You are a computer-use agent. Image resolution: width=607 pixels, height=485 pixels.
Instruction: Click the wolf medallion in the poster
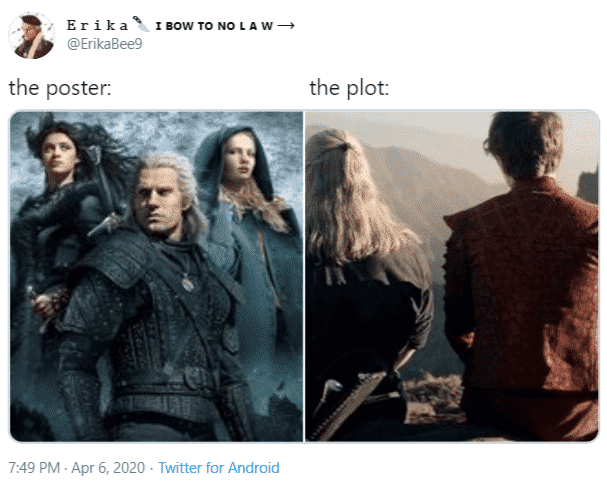188,283
